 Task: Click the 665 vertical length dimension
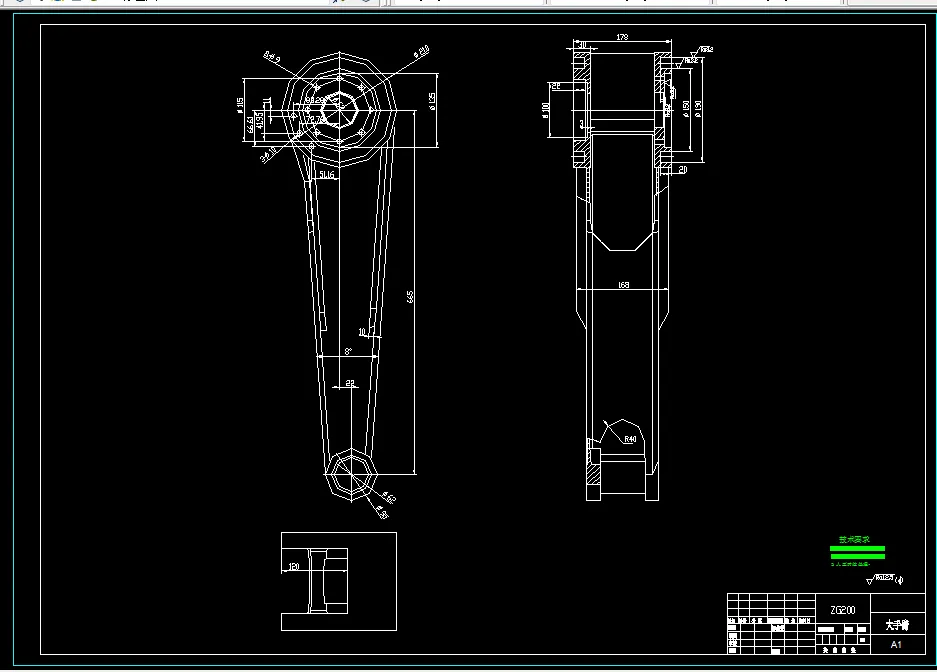click(x=410, y=297)
